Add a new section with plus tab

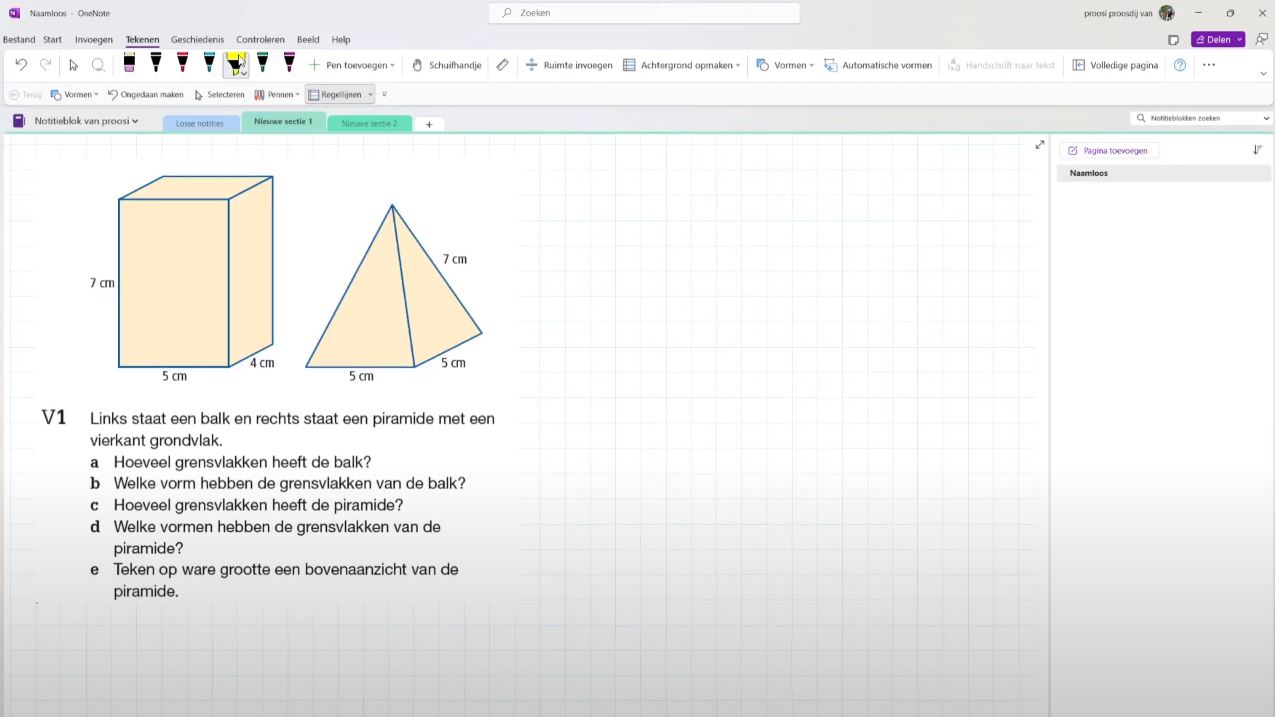(429, 124)
